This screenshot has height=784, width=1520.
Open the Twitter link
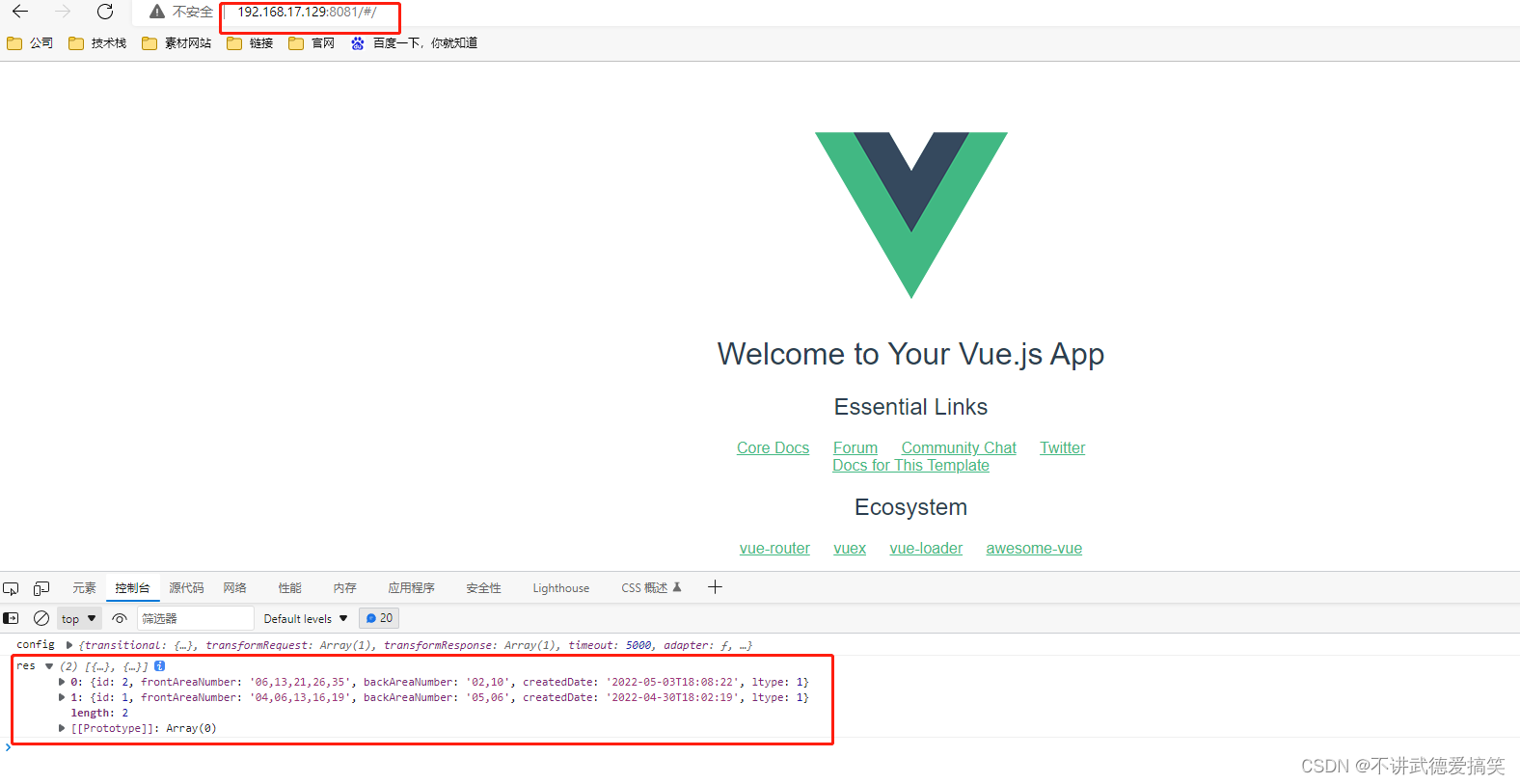(x=1062, y=447)
